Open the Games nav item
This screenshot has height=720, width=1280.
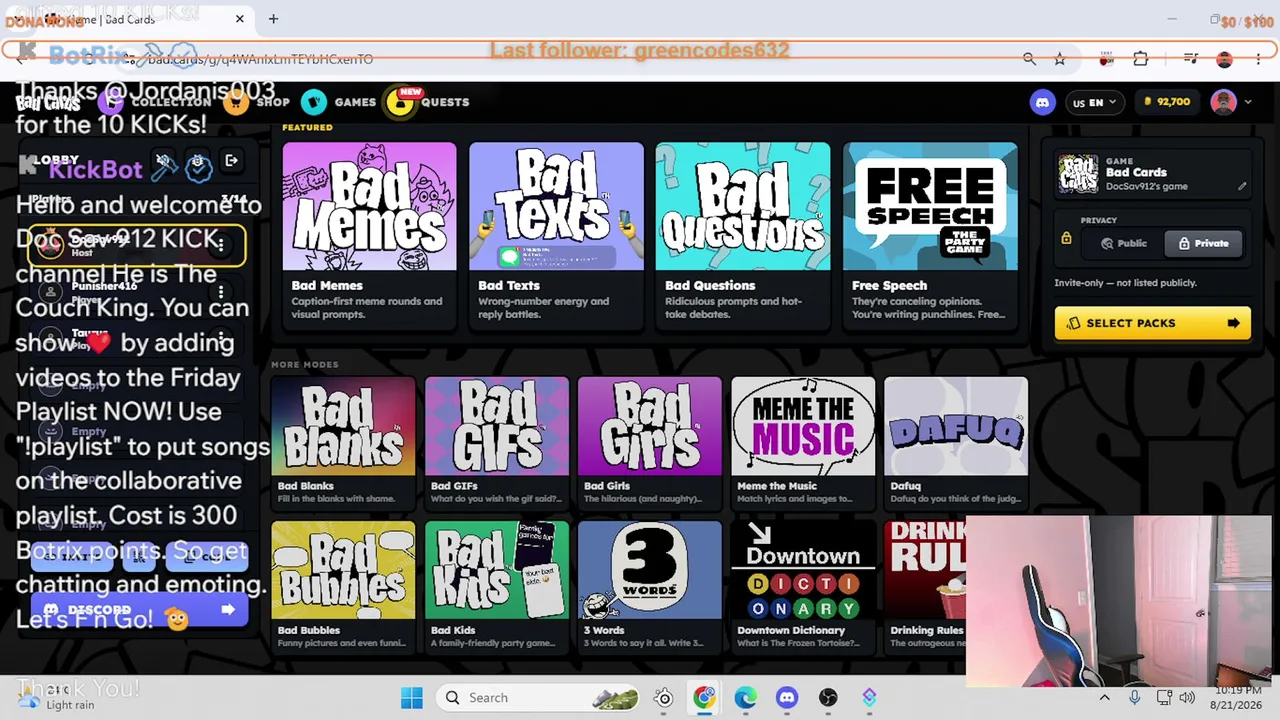coord(339,102)
